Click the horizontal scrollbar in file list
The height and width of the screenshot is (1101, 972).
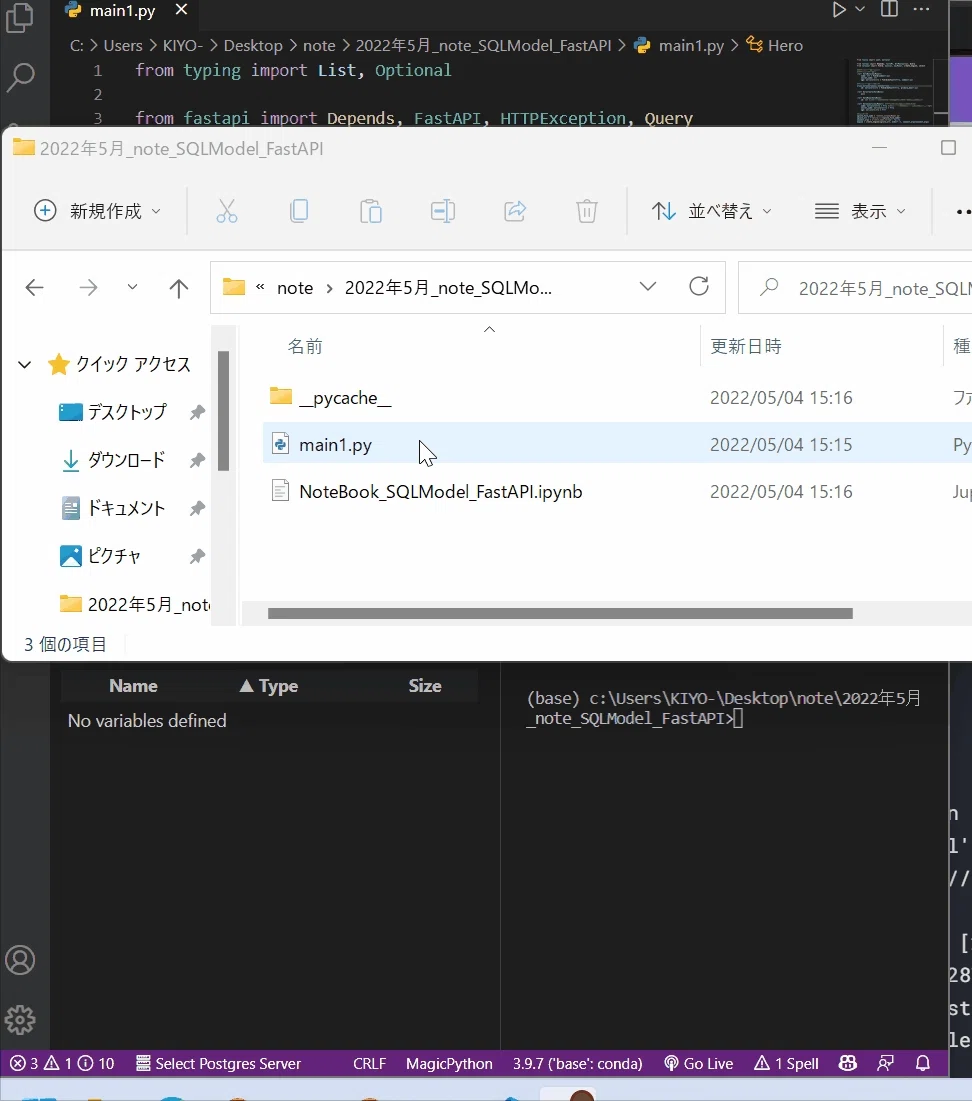click(x=560, y=614)
